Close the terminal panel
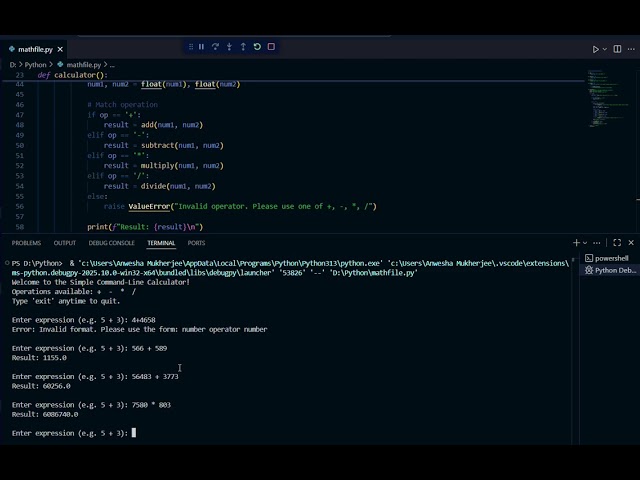 [631, 243]
